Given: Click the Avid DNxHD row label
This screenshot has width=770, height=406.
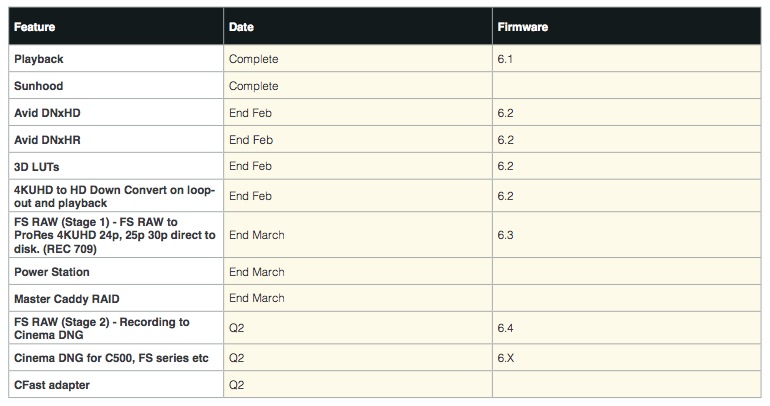Looking at the screenshot, I should pos(47,113).
